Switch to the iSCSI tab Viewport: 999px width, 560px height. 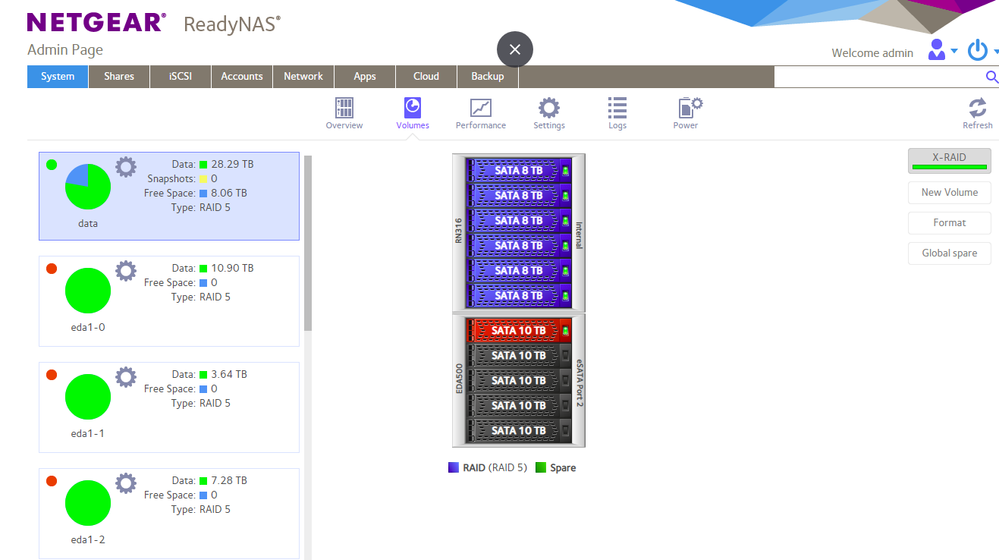point(180,76)
